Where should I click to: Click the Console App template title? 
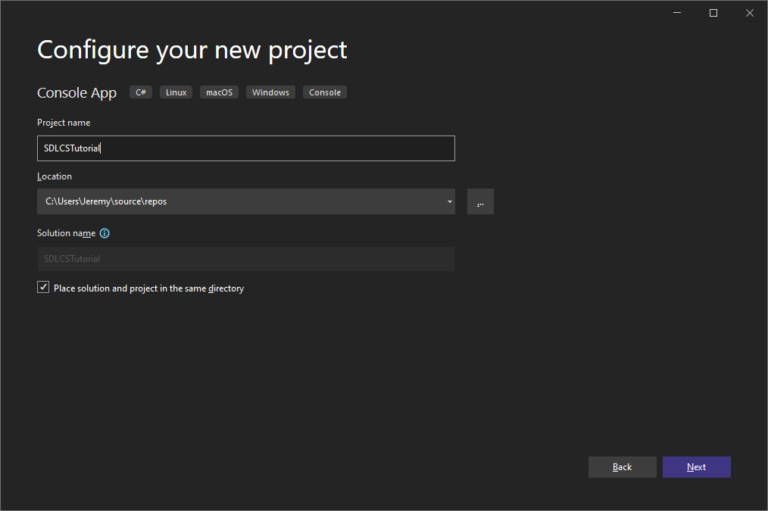tap(77, 93)
